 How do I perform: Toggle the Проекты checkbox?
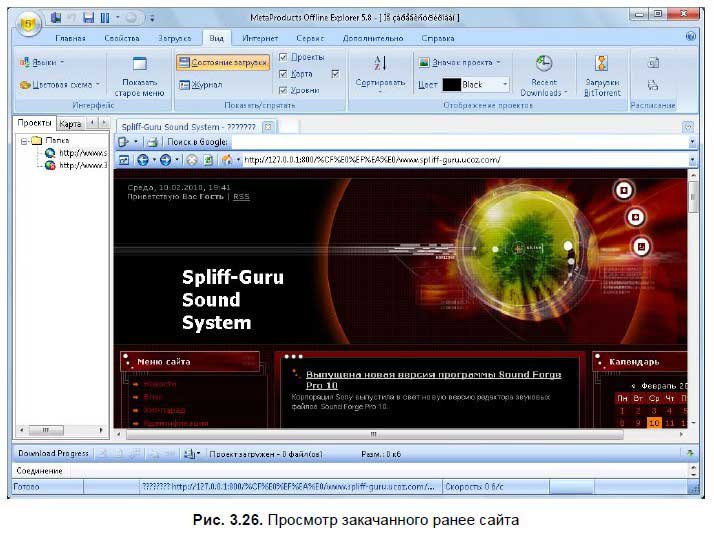[283, 57]
